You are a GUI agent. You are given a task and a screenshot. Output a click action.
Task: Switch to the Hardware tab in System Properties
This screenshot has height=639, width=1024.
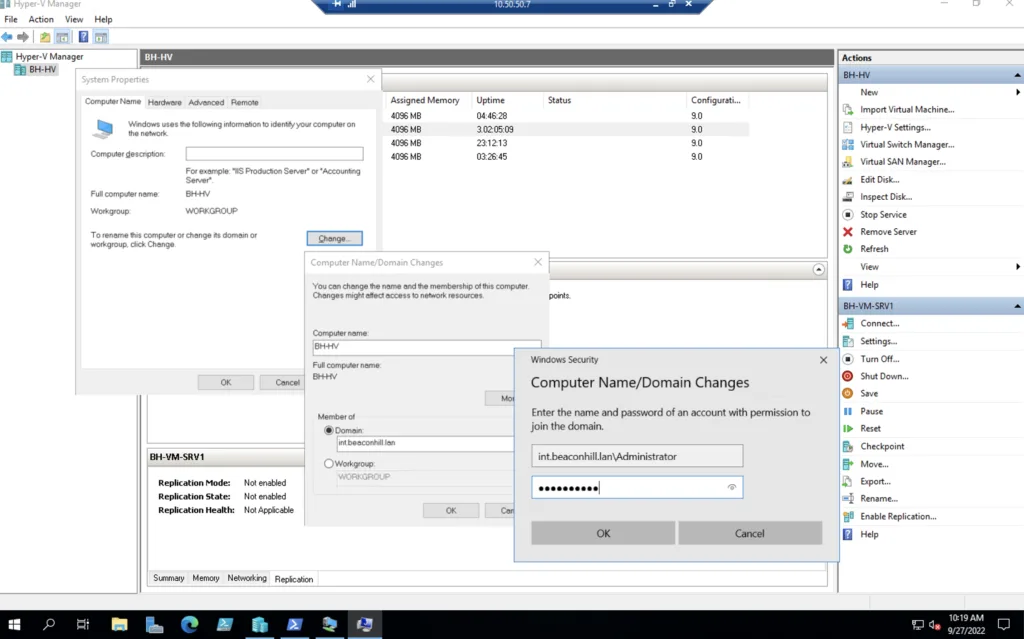(165, 103)
